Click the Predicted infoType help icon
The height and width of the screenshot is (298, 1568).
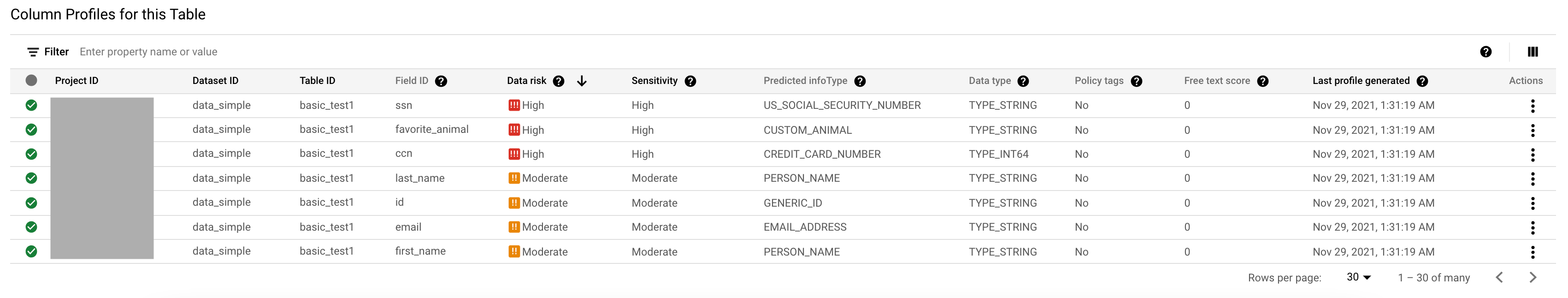tap(860, 81)
